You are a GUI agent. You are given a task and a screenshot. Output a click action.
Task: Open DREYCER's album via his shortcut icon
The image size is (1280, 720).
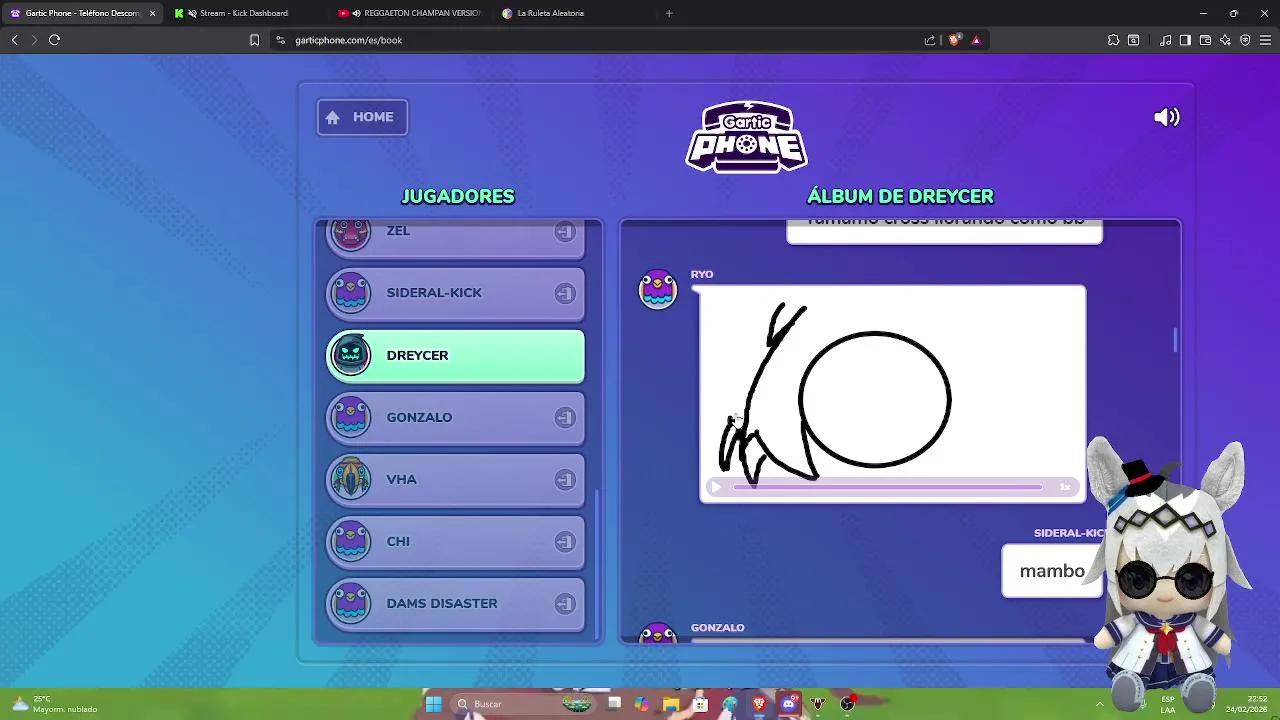tap(566, 355)
